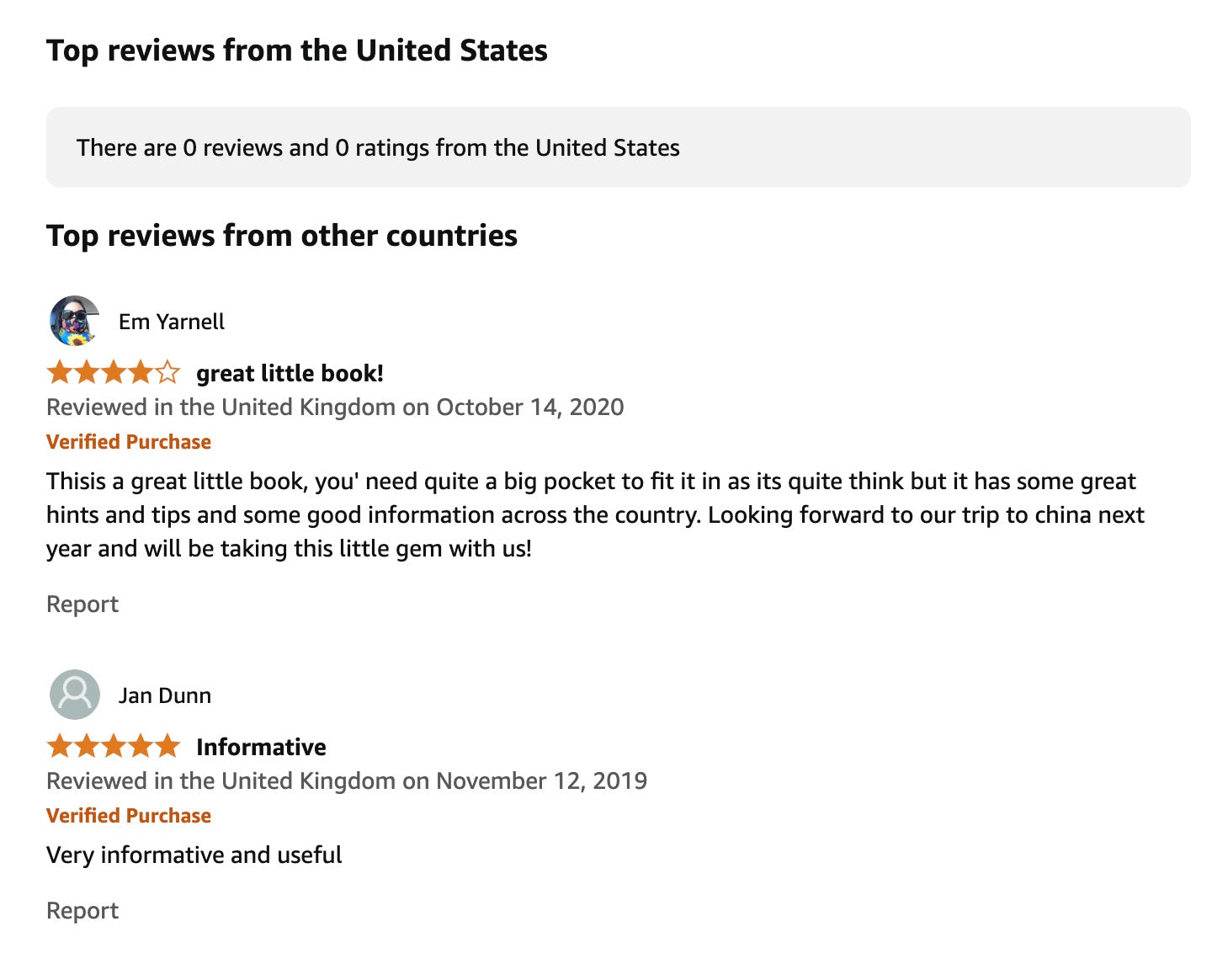1212x980 pixels.
Task: Click the October 14, 2020 review date line
Action: coord(335,407)
